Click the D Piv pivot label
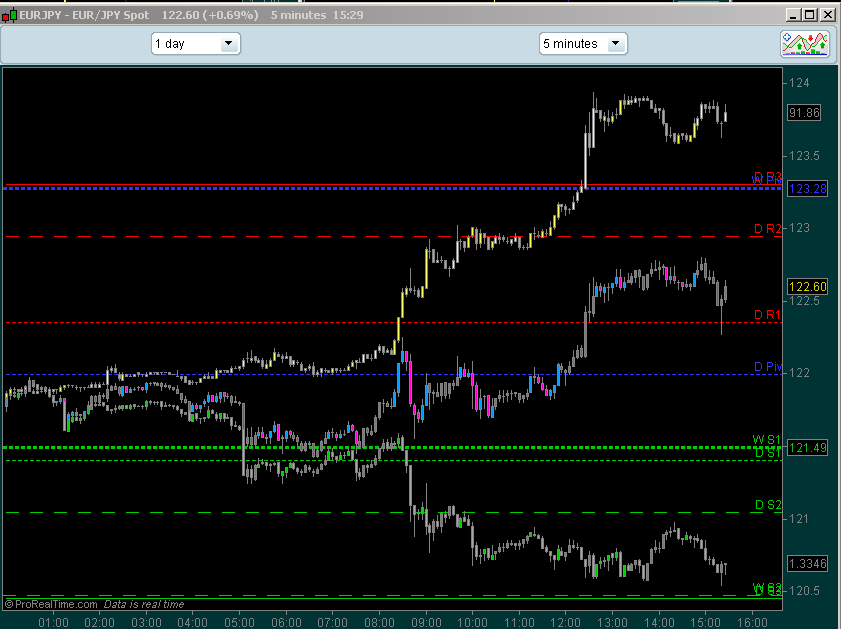 pos(768,367)
